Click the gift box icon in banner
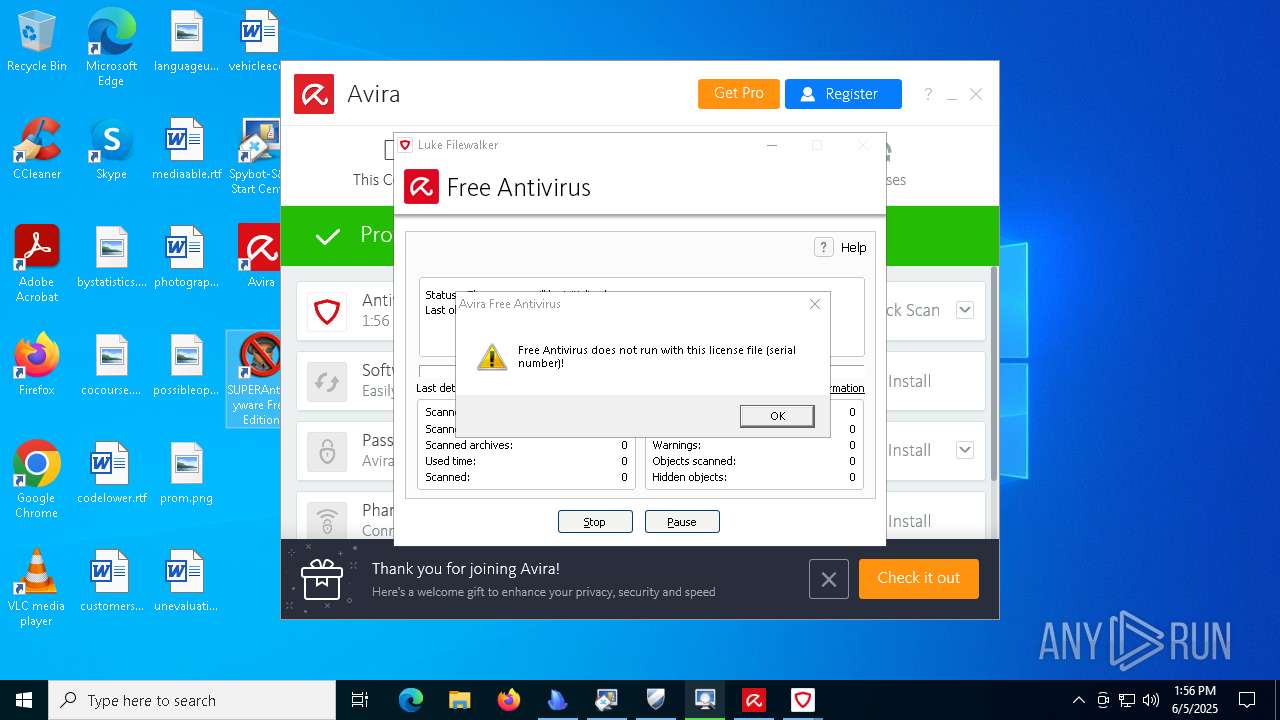 point(322,579)
